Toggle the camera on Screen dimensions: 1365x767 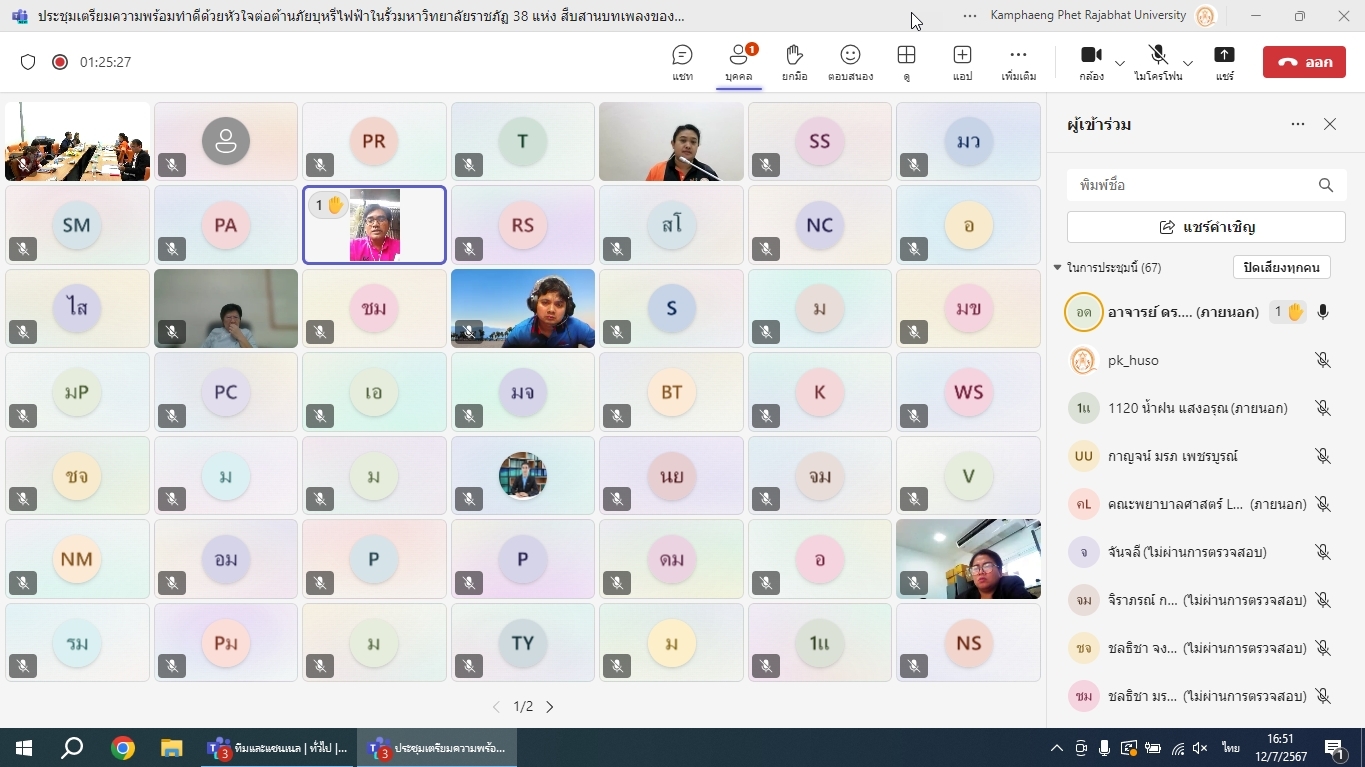1091,62
